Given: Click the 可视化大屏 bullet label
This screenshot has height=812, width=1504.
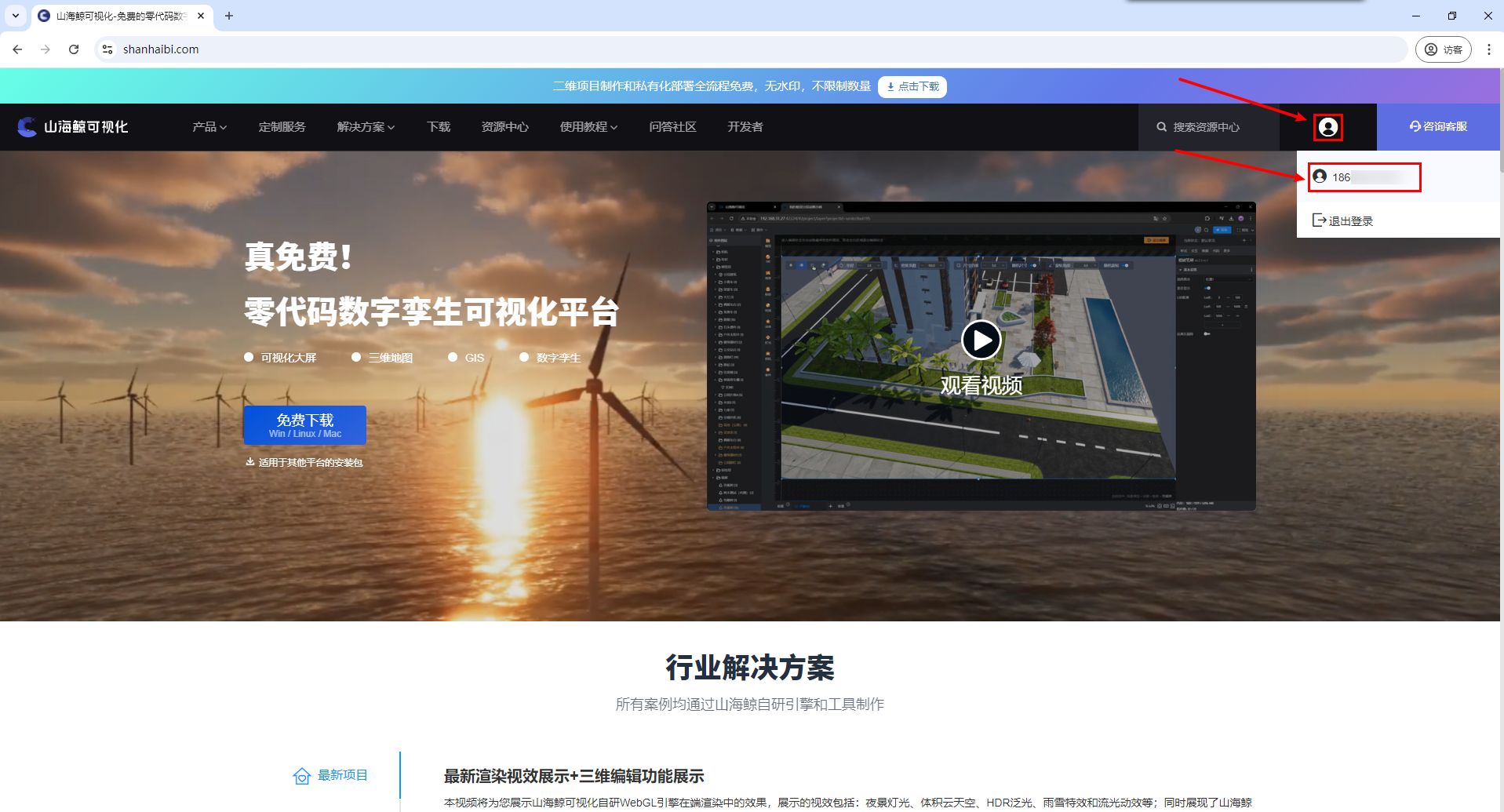Looking at the screenshot, I should 289,358.
